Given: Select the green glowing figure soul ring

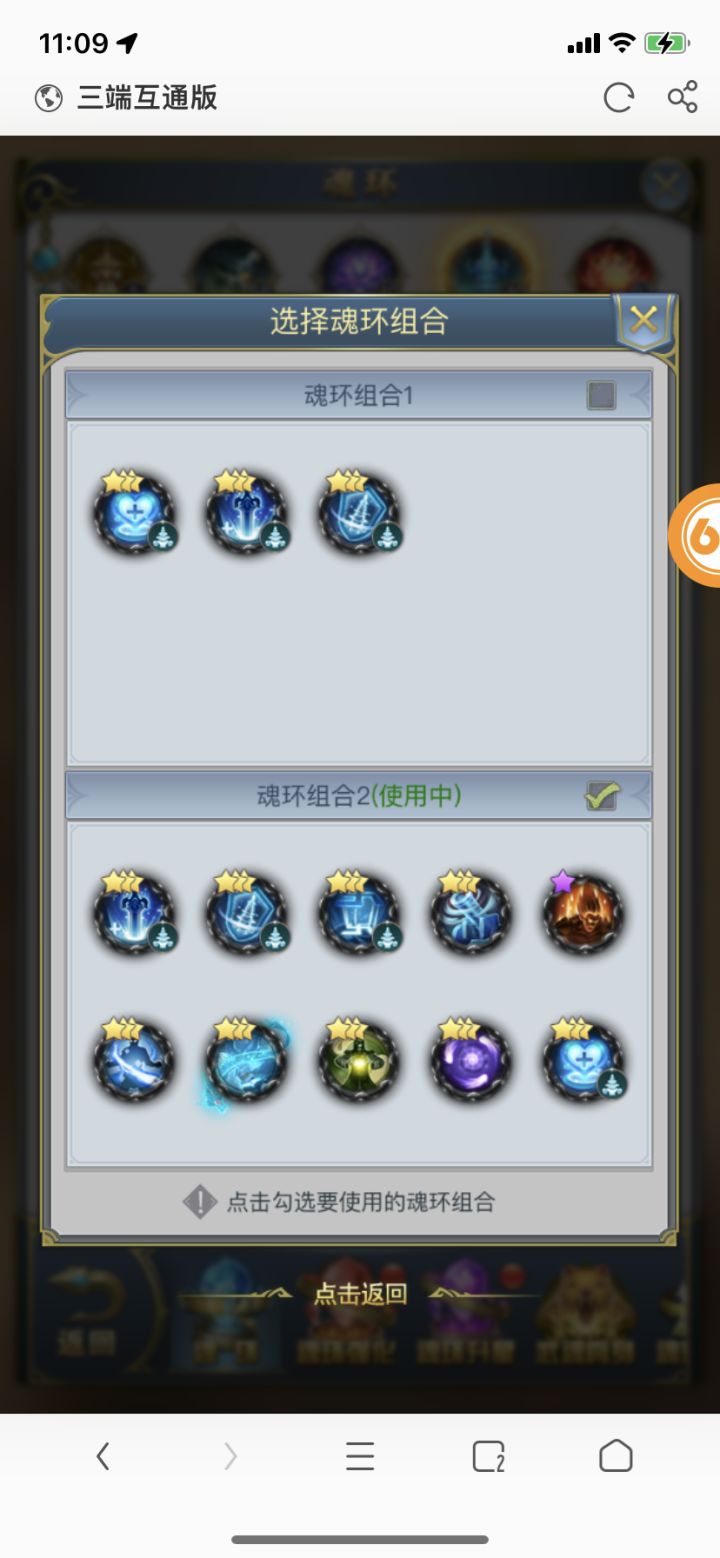Looking at the screenshot, I should coord(359,1060).
